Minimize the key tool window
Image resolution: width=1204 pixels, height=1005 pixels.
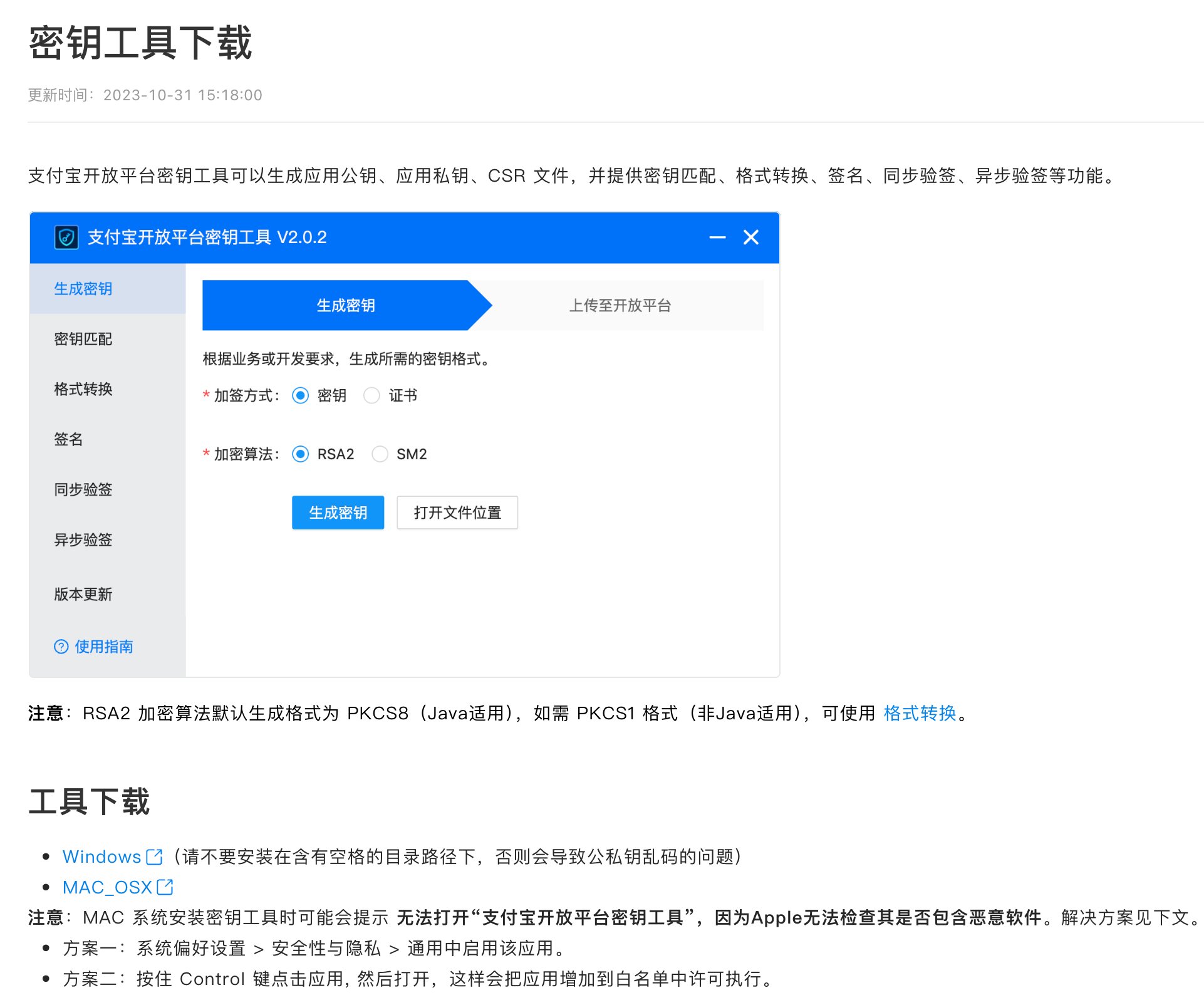(x=717, y=237)
